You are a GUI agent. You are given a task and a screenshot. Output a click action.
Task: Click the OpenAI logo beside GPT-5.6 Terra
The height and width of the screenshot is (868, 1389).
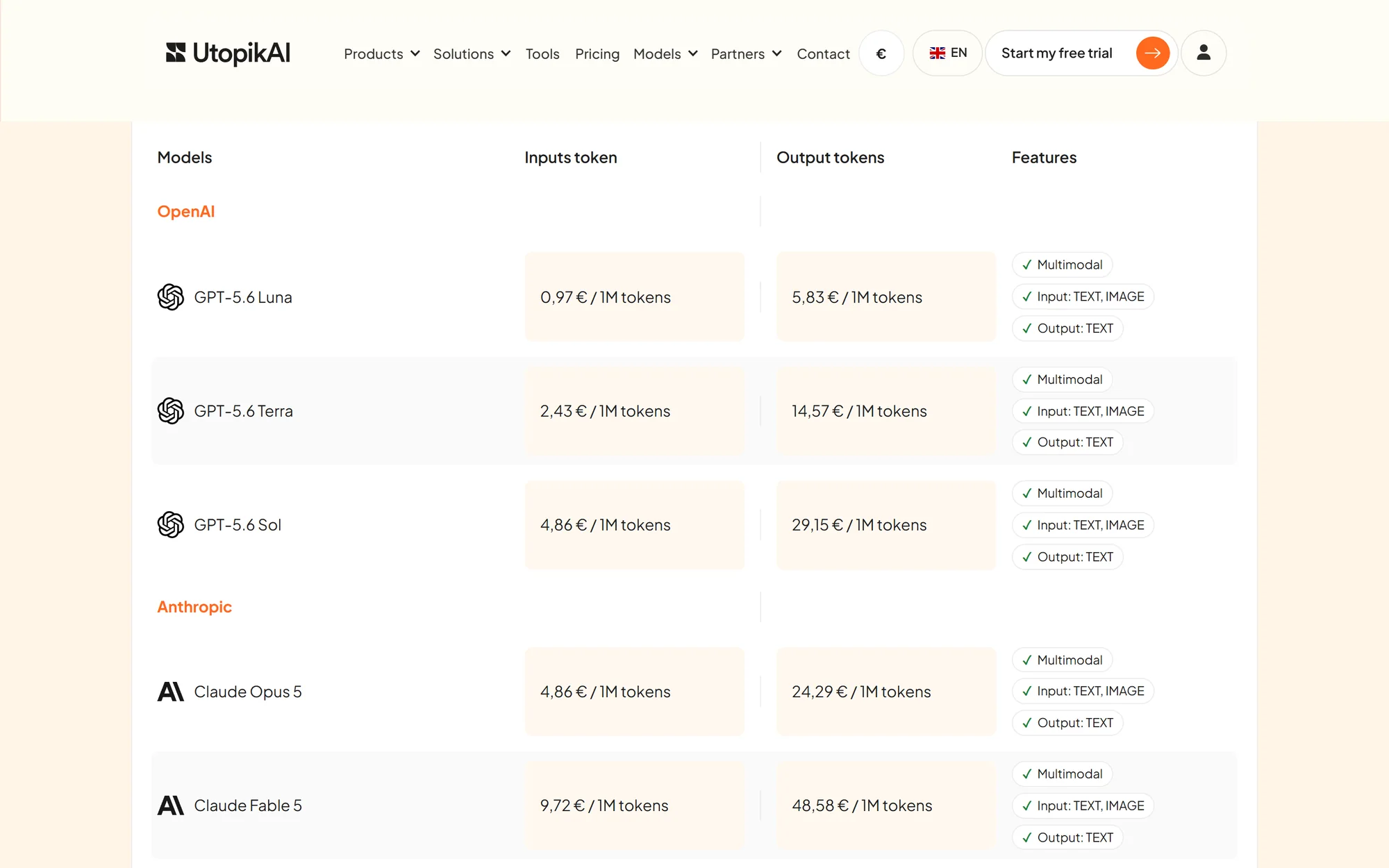tap(170, 411)
